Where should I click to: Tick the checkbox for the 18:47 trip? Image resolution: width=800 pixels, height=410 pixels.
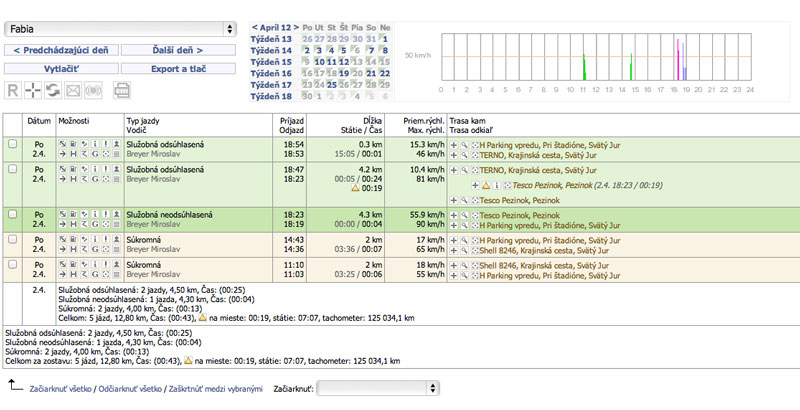pos(12,169)
